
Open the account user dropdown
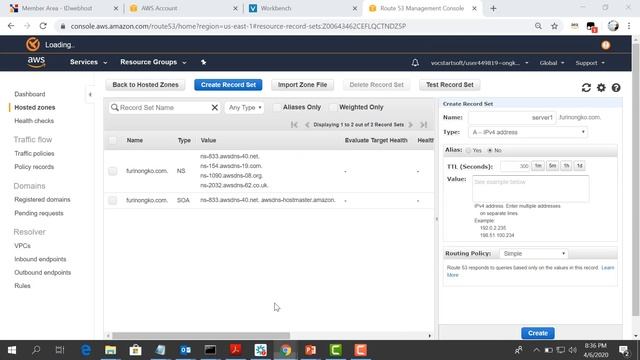tap(479, 63)
